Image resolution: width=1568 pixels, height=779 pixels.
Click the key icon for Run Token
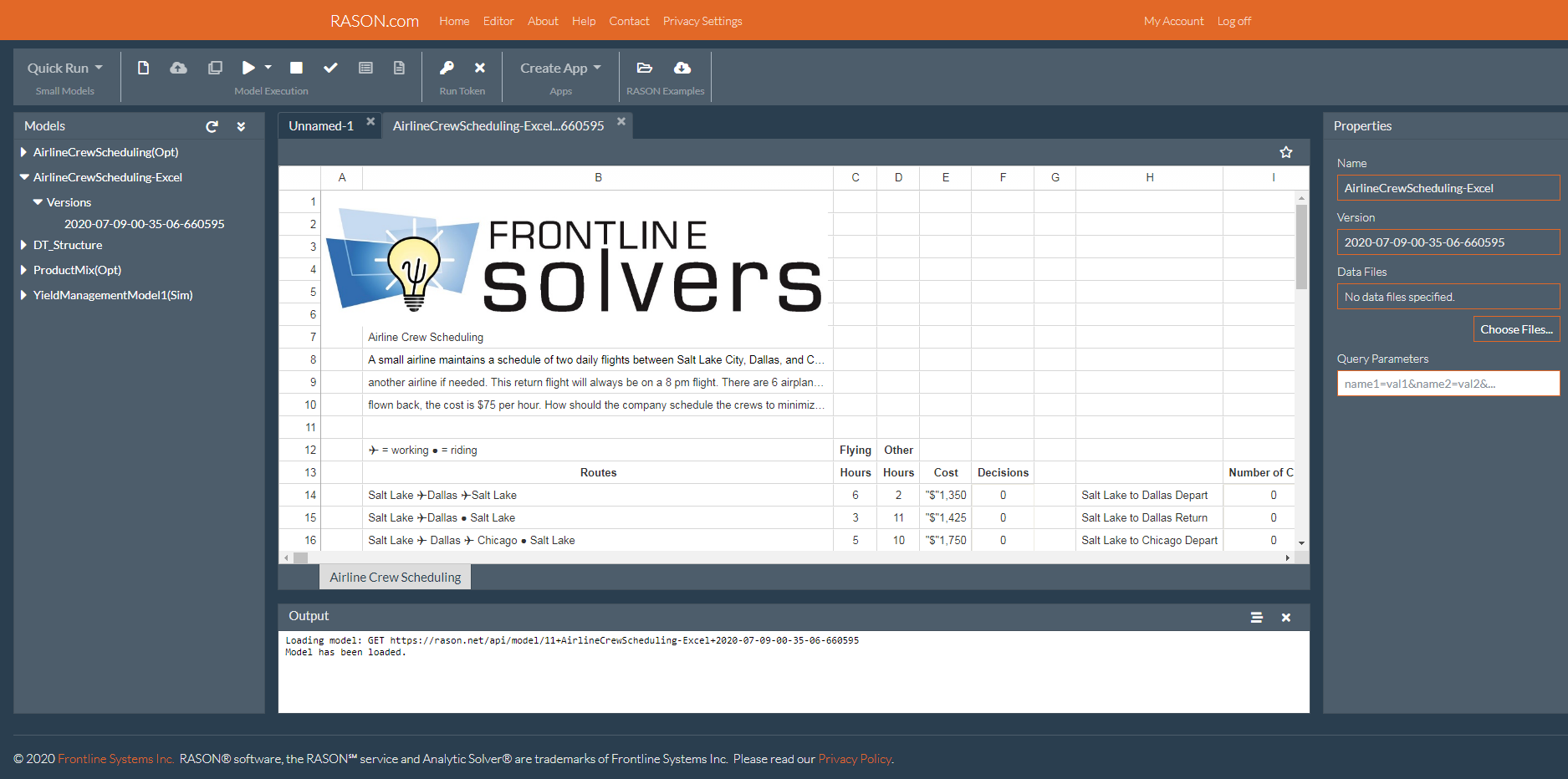click(x=447, y=68)
